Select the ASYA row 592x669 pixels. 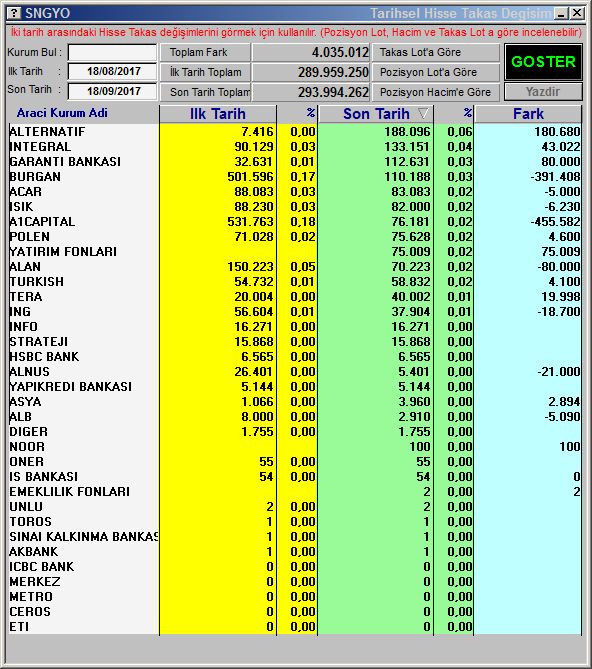(295, 401)
